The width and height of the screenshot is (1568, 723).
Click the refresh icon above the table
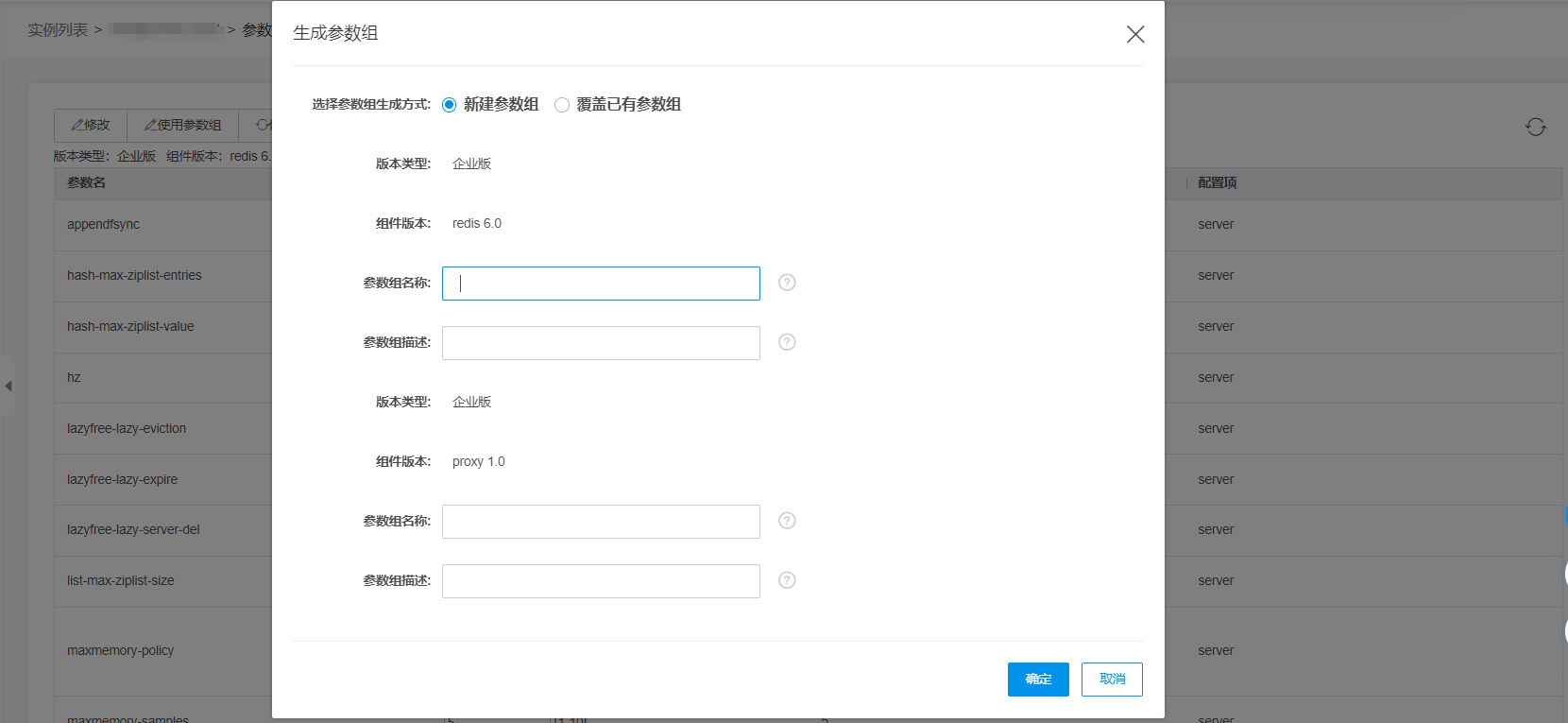click(1536, 127)
